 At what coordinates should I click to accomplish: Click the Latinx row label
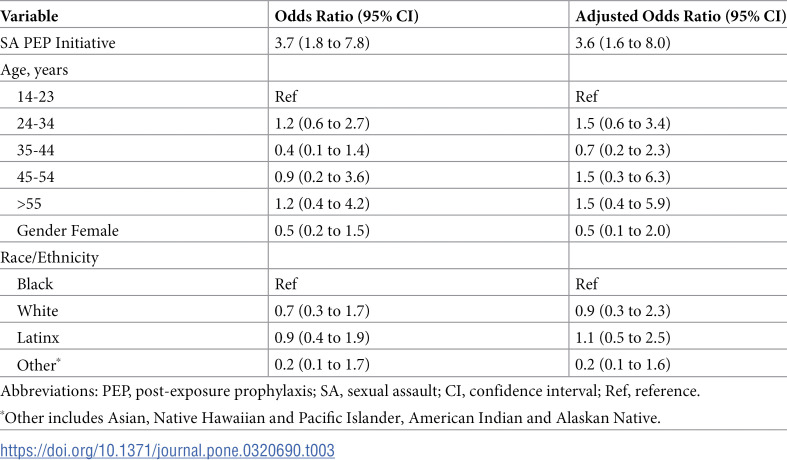tap(38, 337)
